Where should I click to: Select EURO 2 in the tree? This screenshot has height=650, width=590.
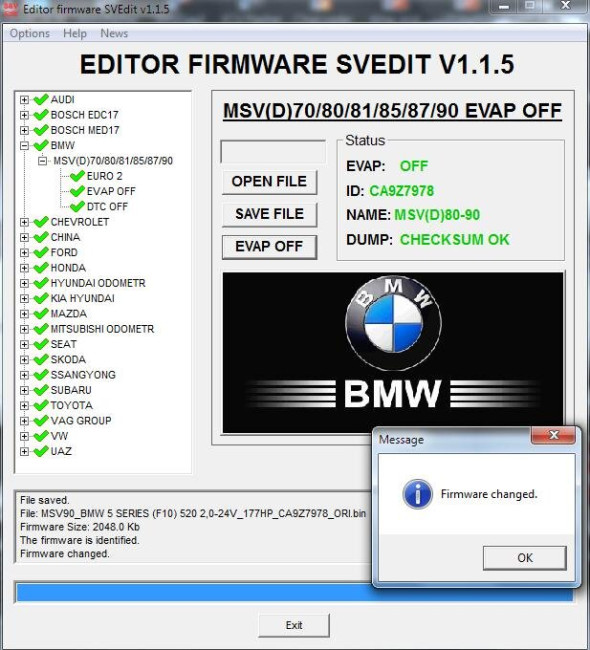point(104,176)
